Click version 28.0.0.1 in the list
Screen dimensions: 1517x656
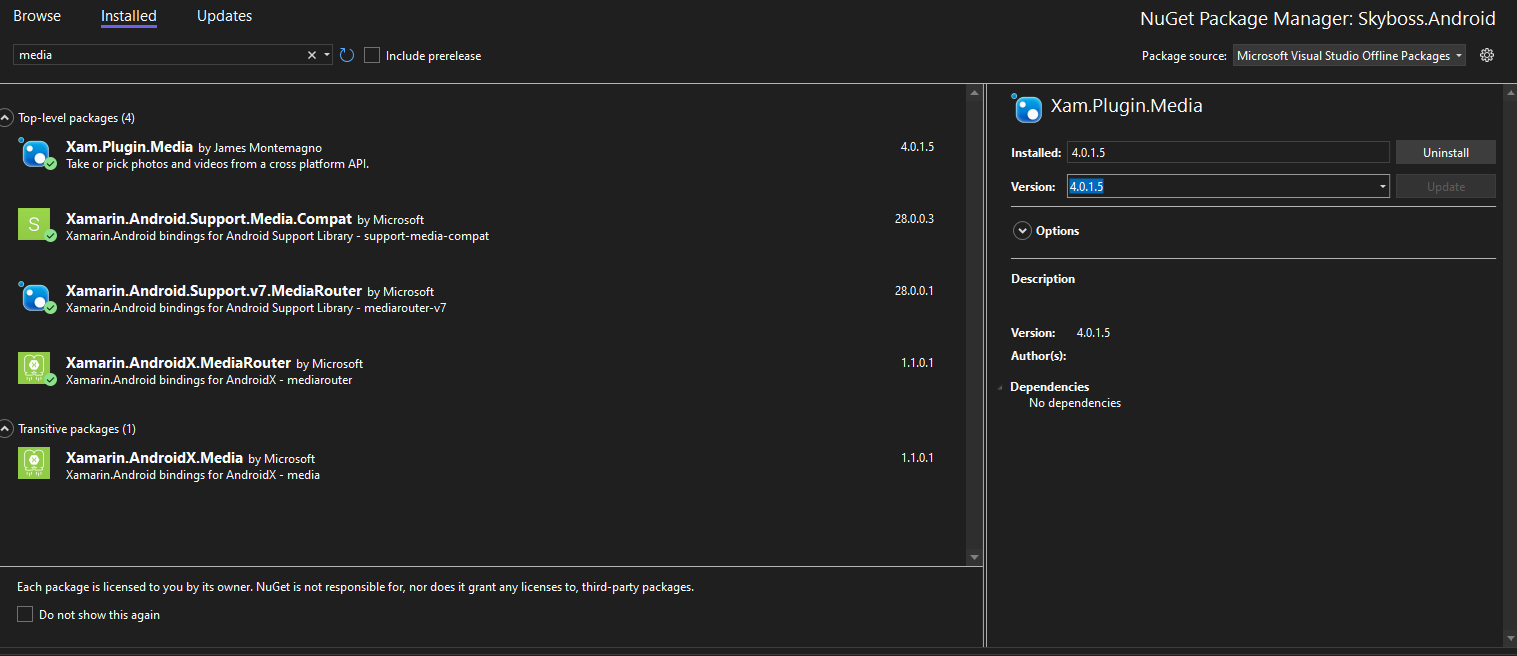pyautogui.click(x=914, y=291)
